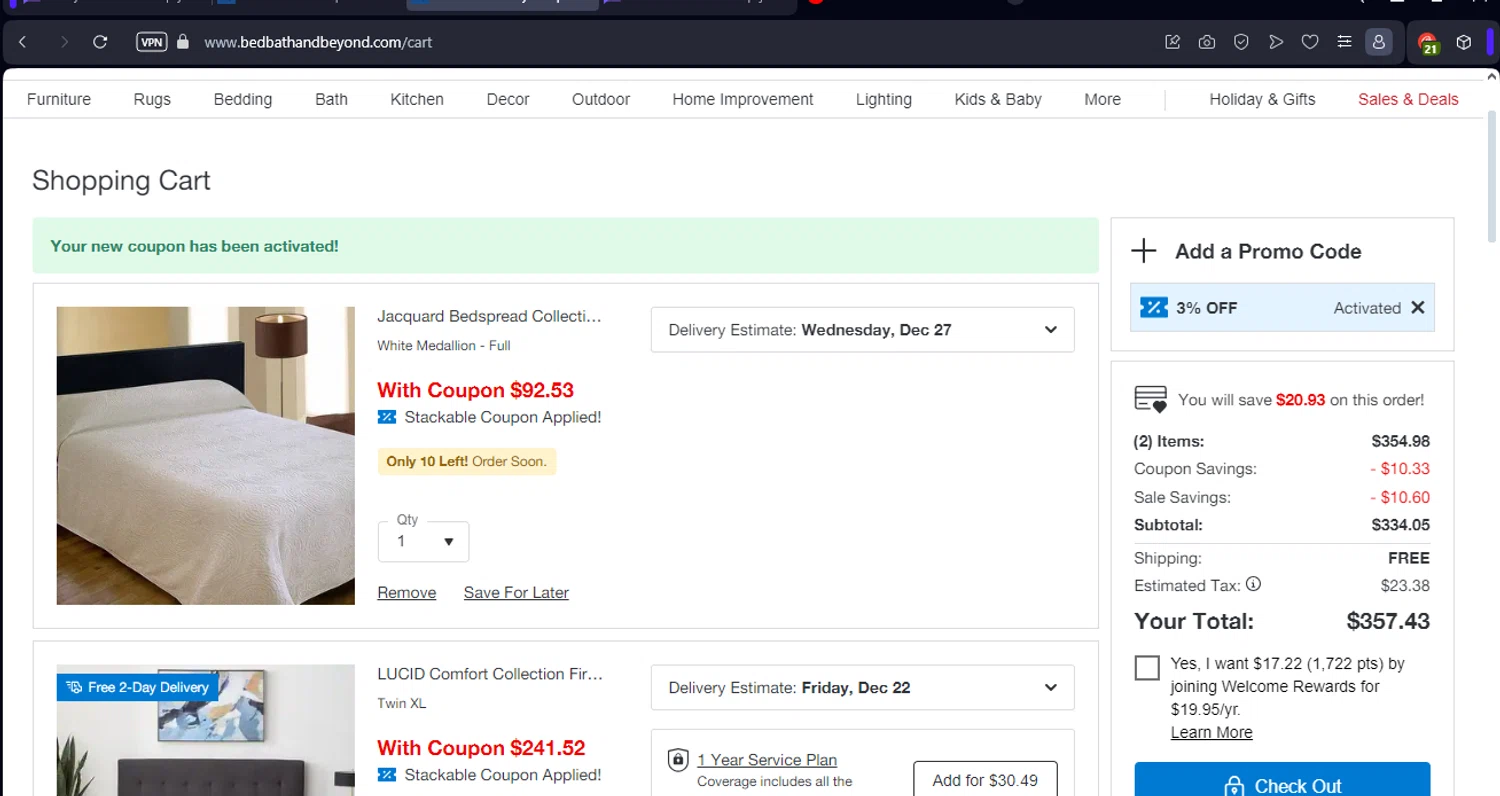Open the Bath category
The height and width of the screenshot is (796, 1500).
(x=331, y=99)
